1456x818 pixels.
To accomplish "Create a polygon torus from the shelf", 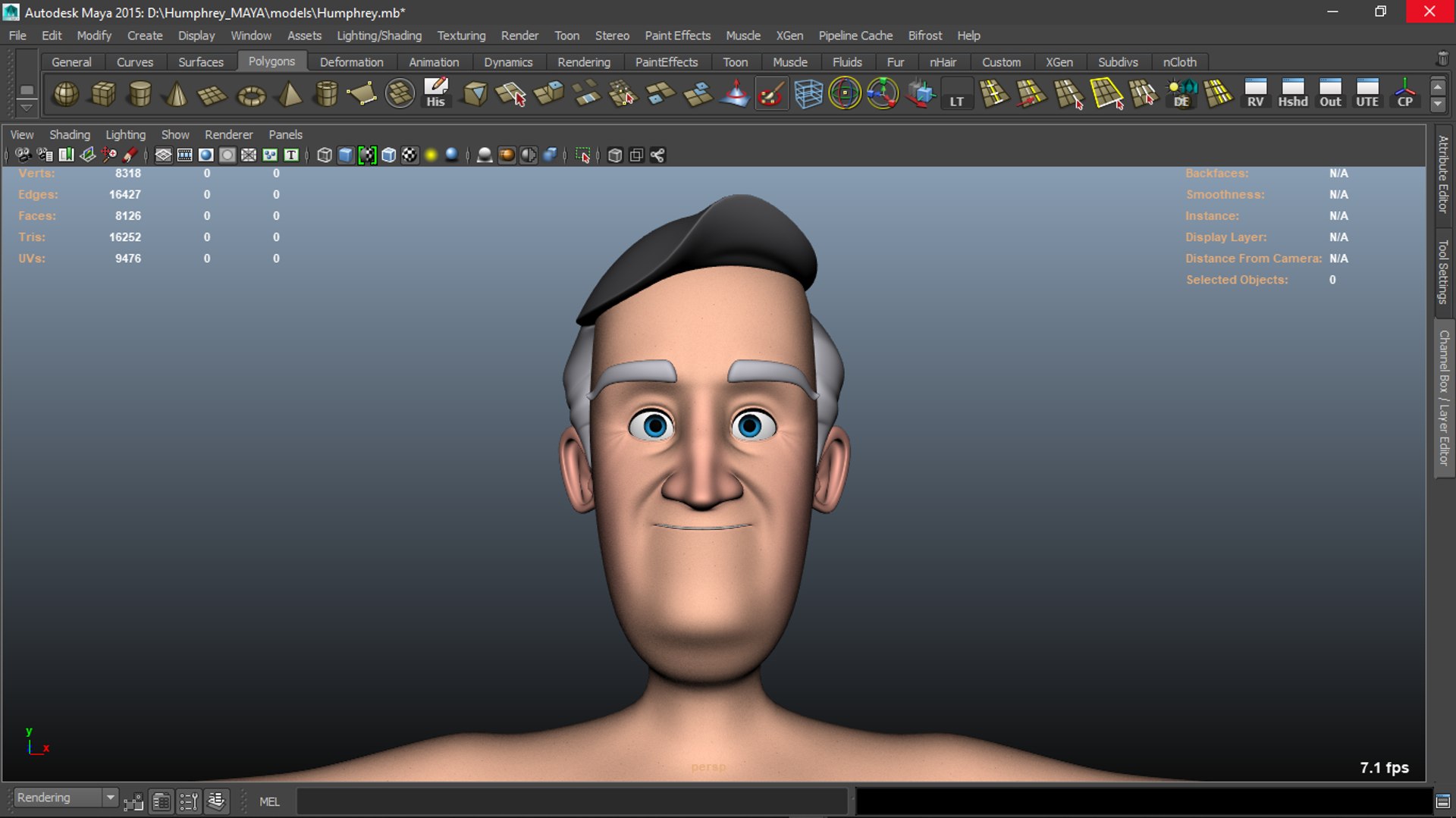I will pyautogui.click(x=251, y=94).
